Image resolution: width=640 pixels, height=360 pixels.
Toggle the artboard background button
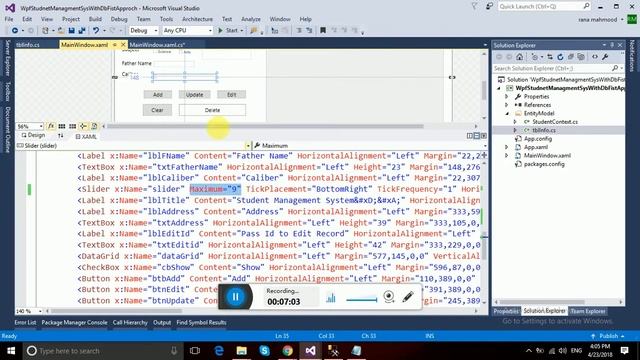tap(94, 126)
